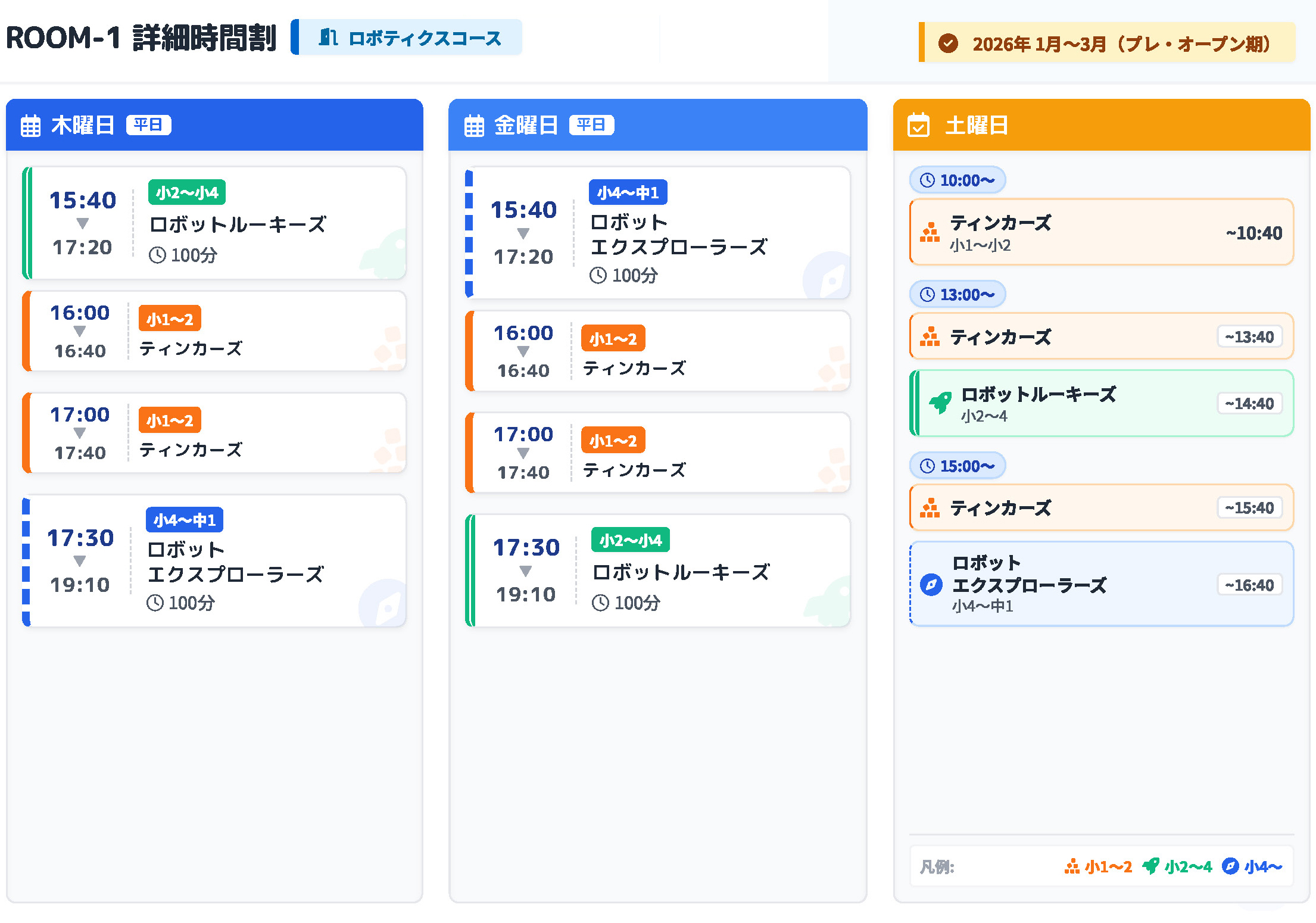Click the clock icon in the 13:00〜 pill
This screenshot has height=923, width=1316.
click(927, 294)
